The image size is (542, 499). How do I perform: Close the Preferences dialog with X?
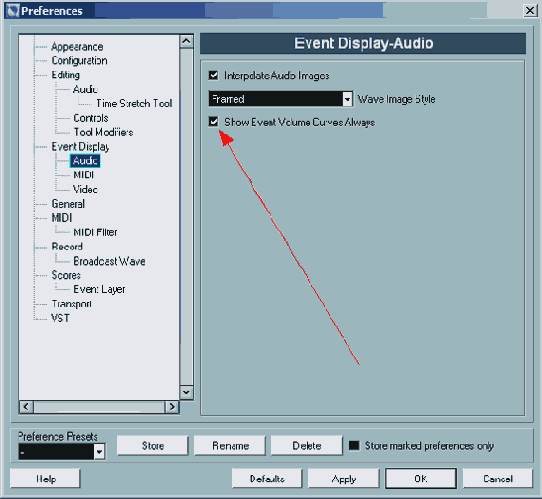[x=530, y=11]
